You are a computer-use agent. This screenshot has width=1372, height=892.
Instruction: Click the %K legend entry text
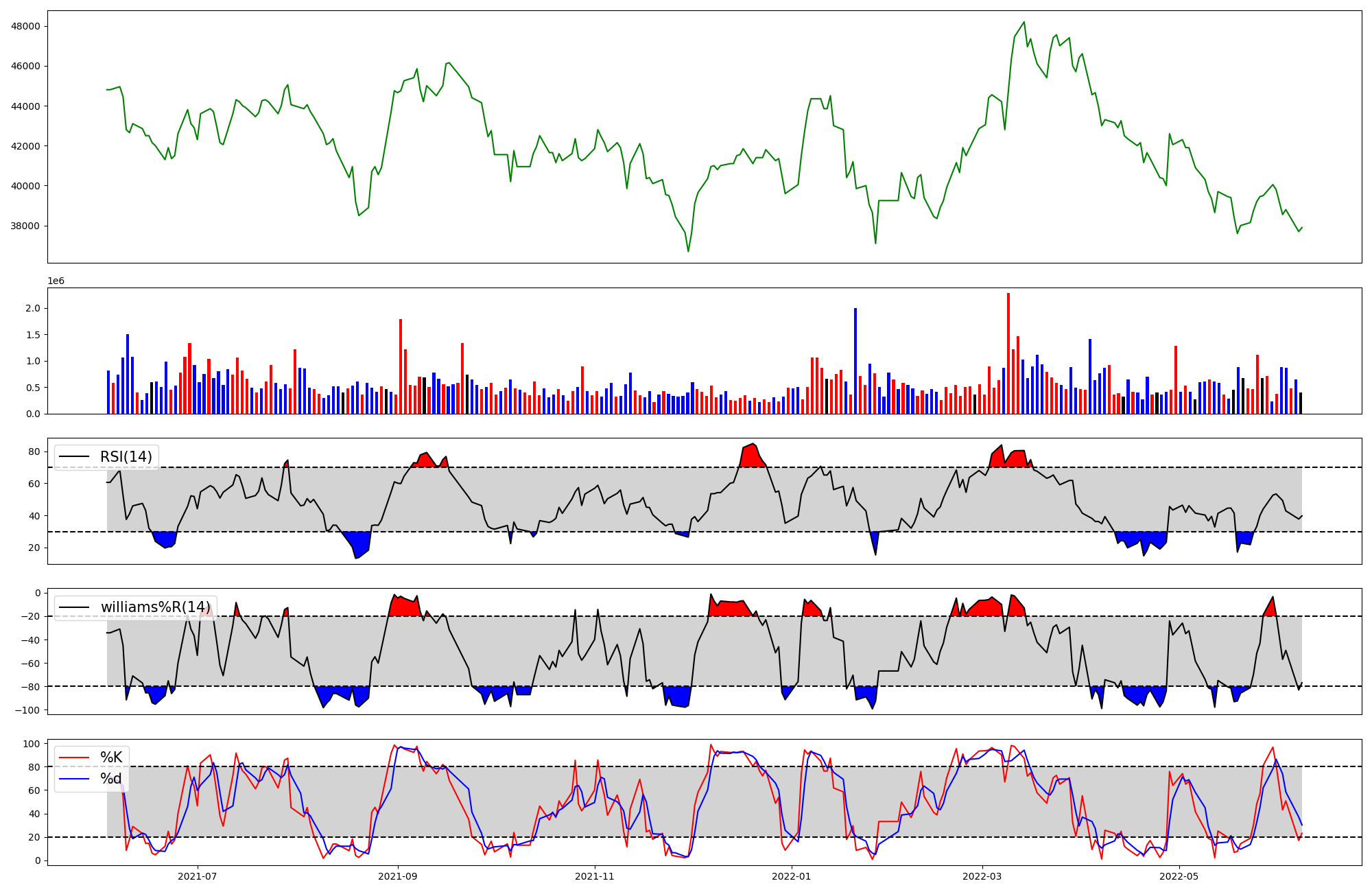tap(111, 758)
